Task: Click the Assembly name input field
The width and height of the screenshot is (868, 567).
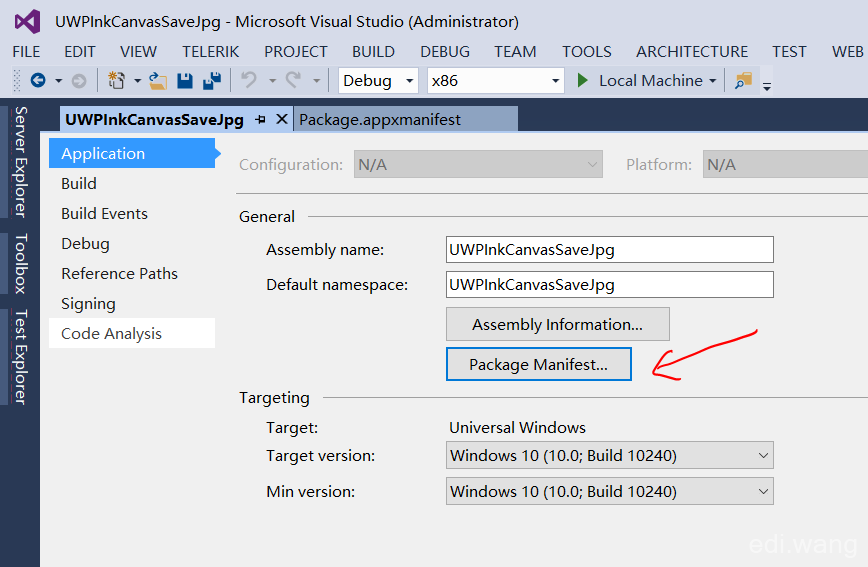Action: tap(609, 250)
